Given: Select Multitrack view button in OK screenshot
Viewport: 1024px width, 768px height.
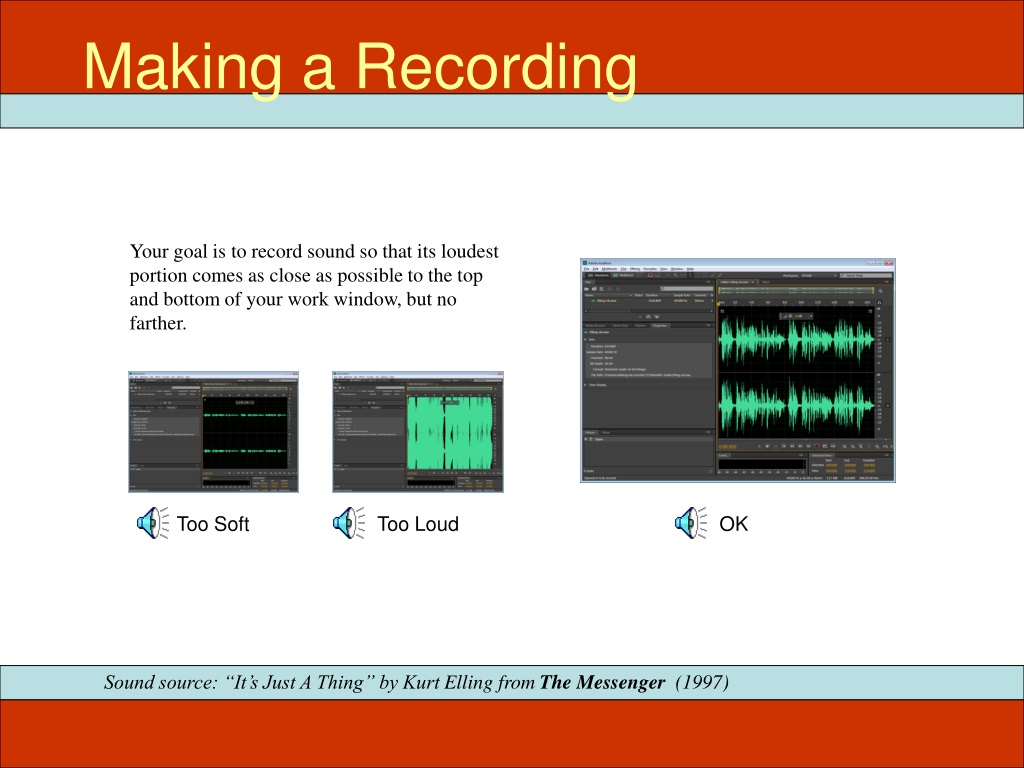Looking at the screenshot, I should 623,275.
